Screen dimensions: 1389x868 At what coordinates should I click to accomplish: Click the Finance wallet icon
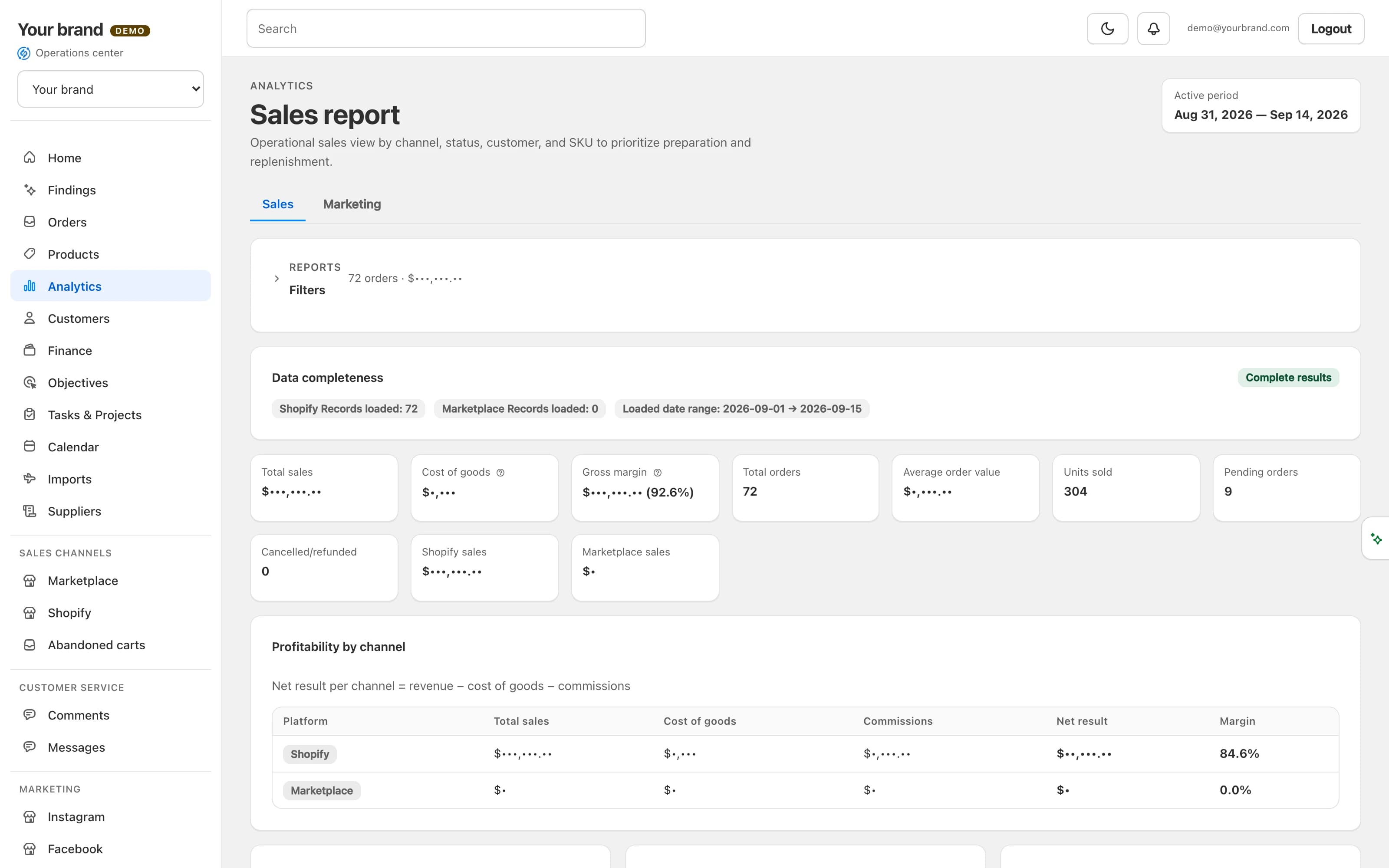click(x=29, y=350)
